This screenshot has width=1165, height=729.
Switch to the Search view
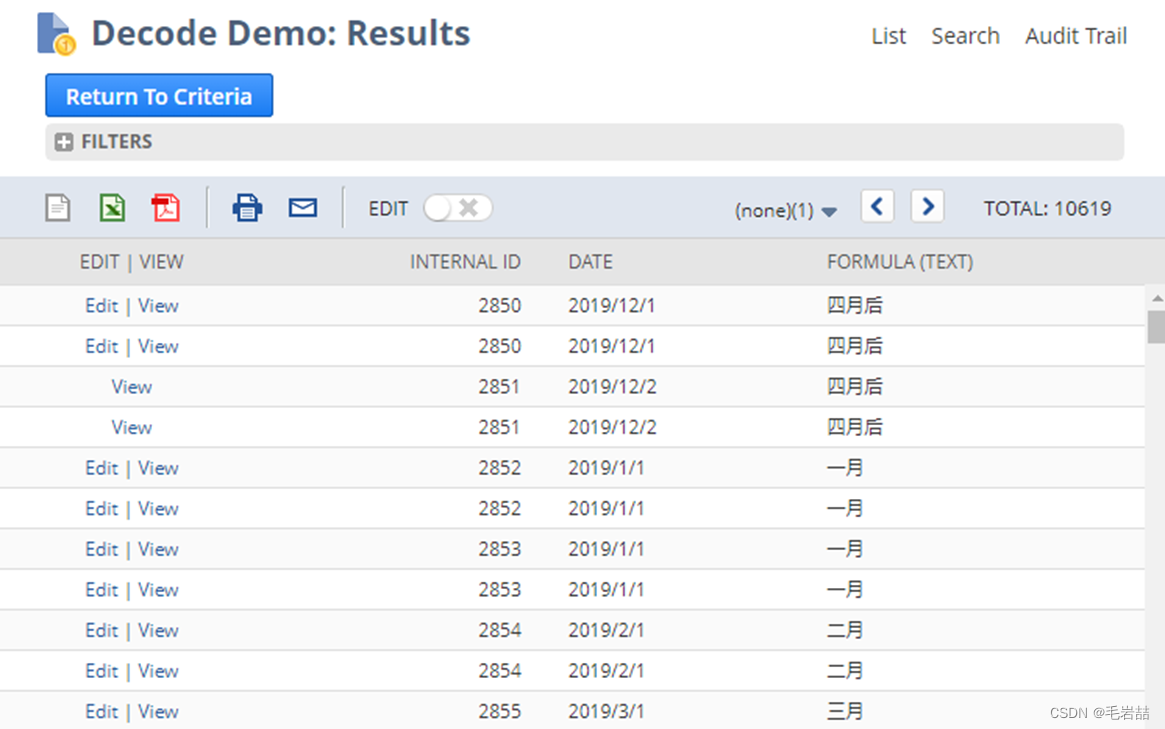(964, 36)
